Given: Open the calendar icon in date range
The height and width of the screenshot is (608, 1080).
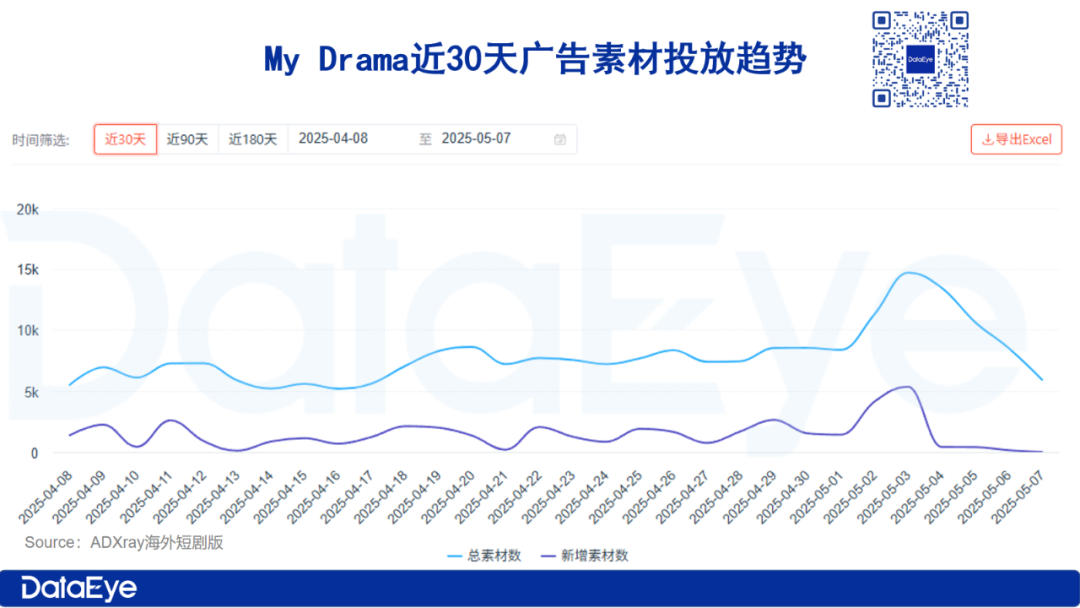Looking at the screenshot, I should 560,140.
